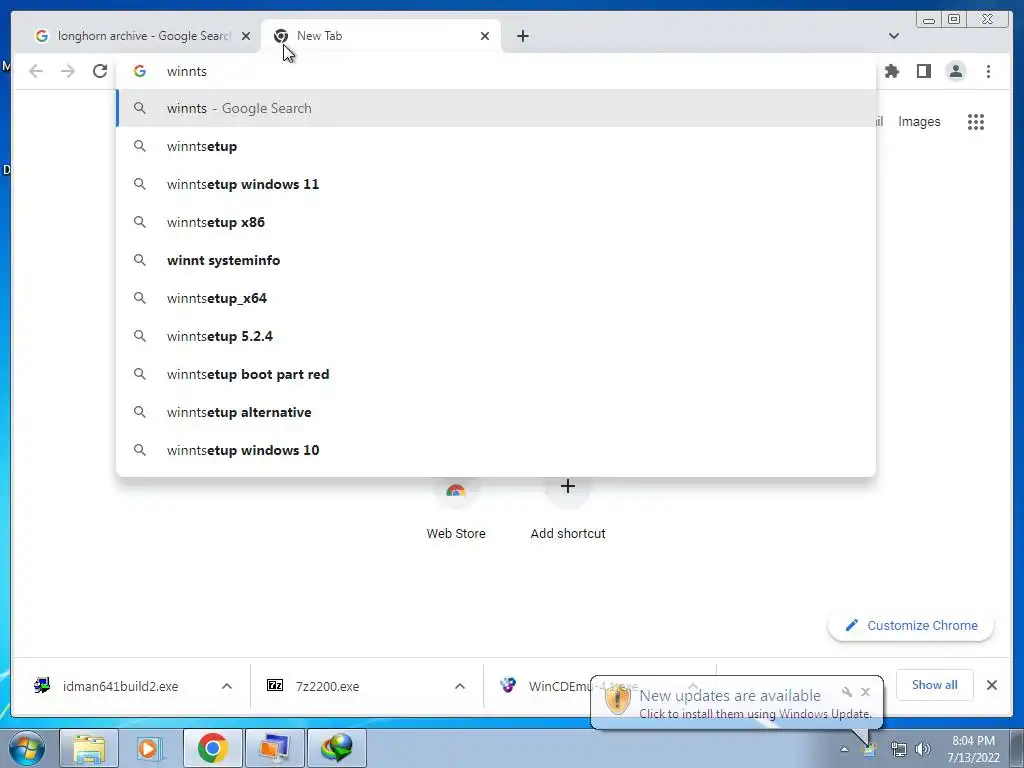Click the browser Forward arrow
The height and width of the screenshot is (768, 1024).
pyautogui.click(x=68, y=71)
